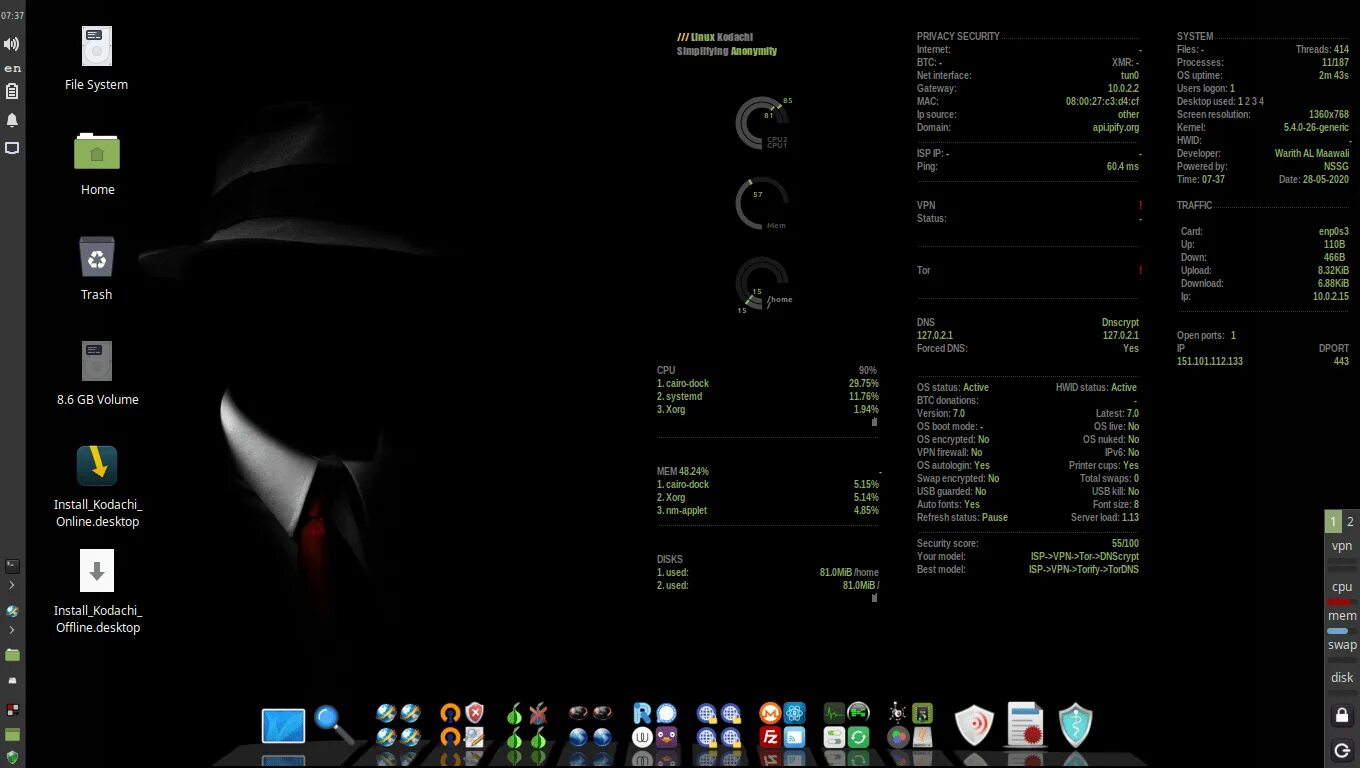
Task: Click the '60.4 ms' ping value
Action: click(1122, 167)
